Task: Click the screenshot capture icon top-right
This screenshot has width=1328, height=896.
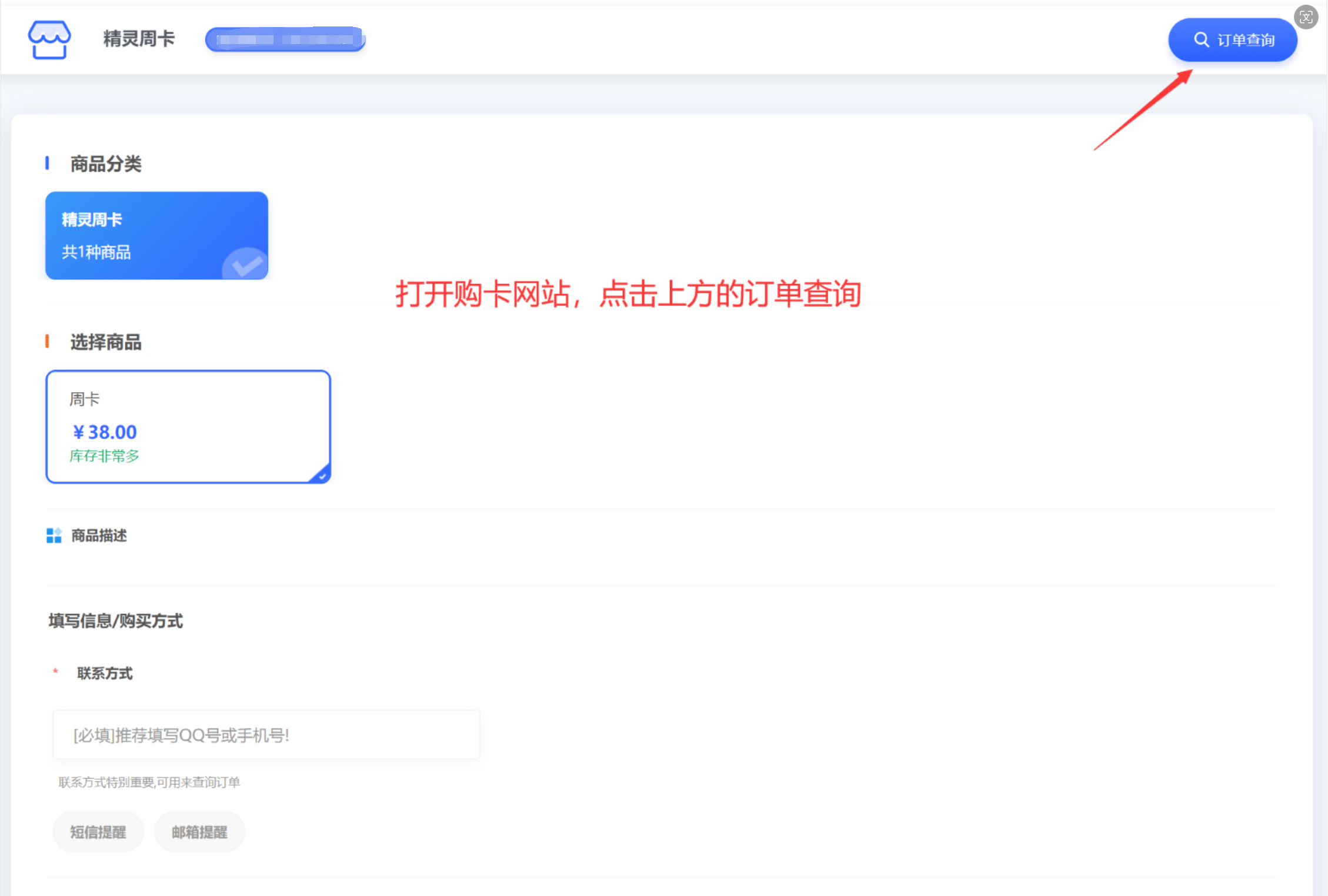Action: [1306, 17]
